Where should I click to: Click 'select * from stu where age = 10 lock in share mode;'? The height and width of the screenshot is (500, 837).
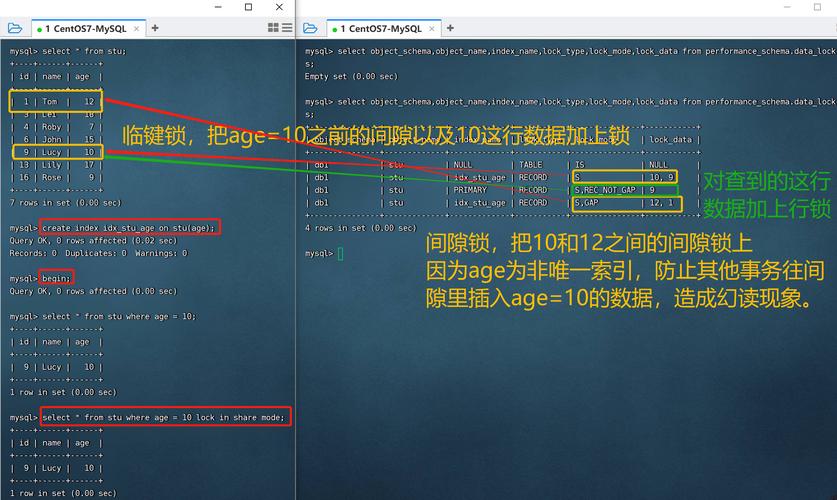(x=164, y=417)
